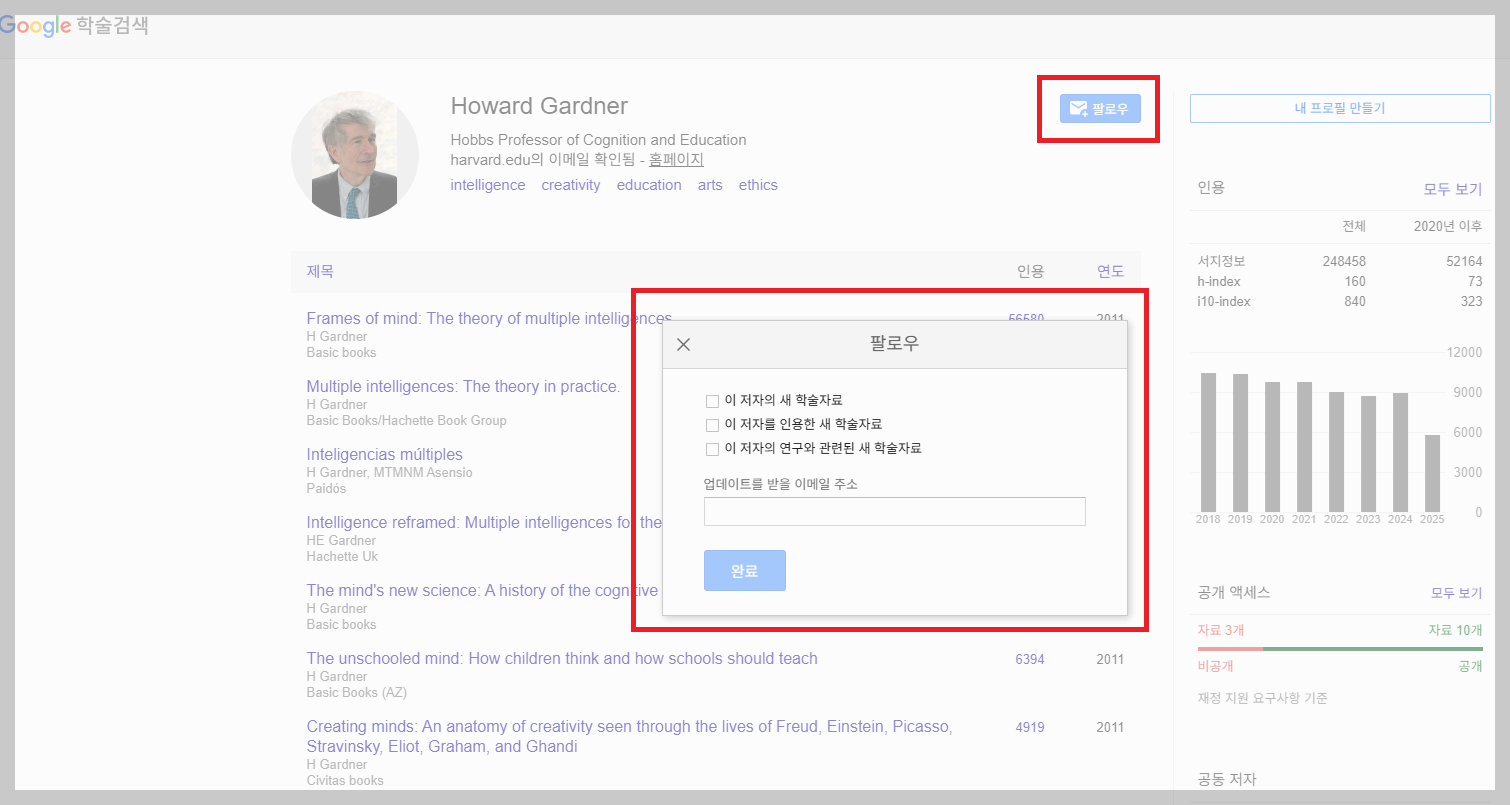1510x805 pixels.
Task: Click 모두 보기 next to 인용
Action: click(1455, 187)
